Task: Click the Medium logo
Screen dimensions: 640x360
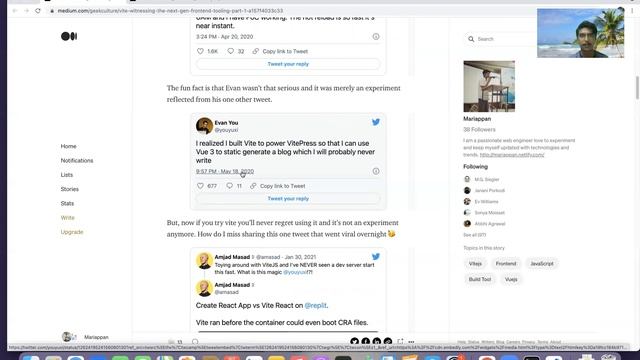Action: (69, 36)
